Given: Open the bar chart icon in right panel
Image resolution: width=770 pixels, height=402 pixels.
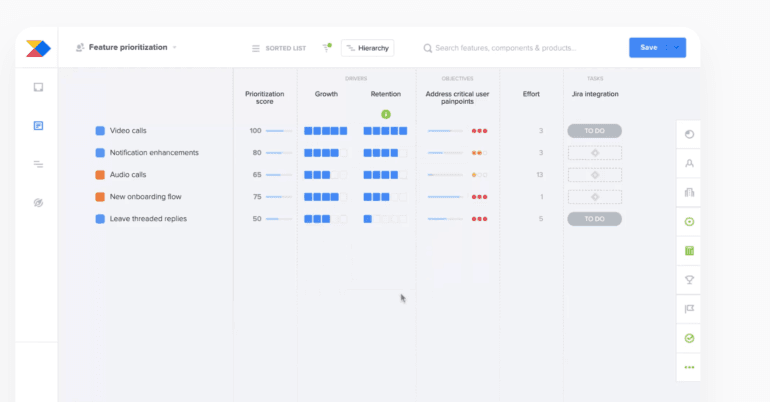Looking at the screenshot, I should (689, 192).
